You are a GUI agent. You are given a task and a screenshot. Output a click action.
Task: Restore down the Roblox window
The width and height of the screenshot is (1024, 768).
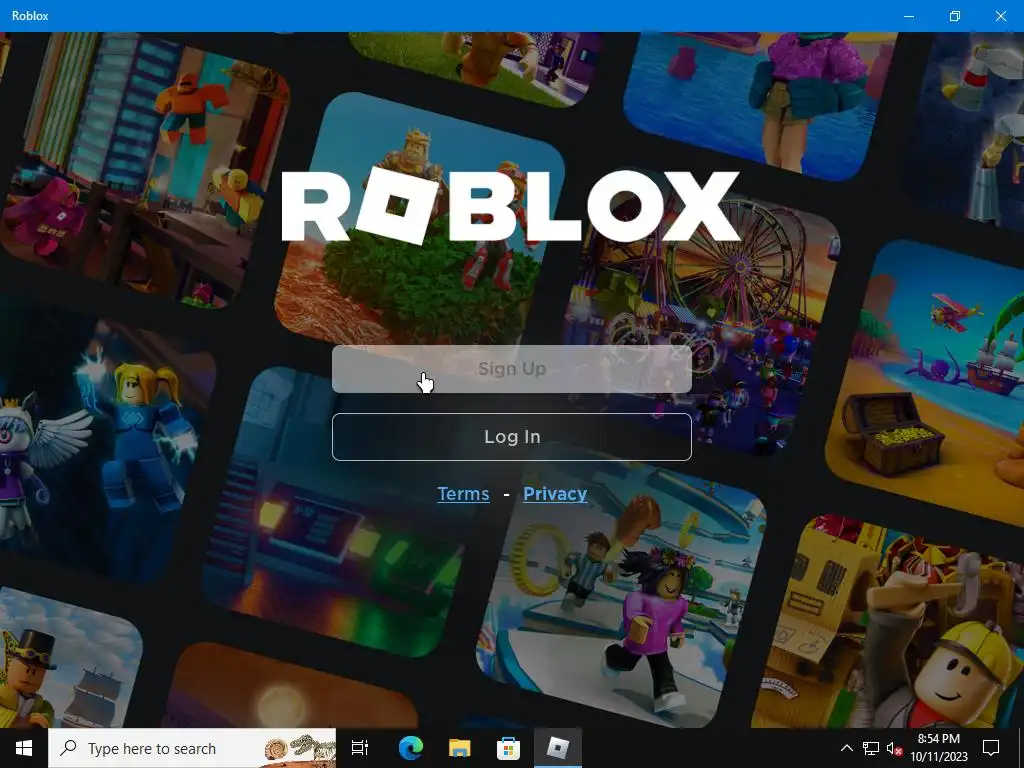(x=955, y=16)
